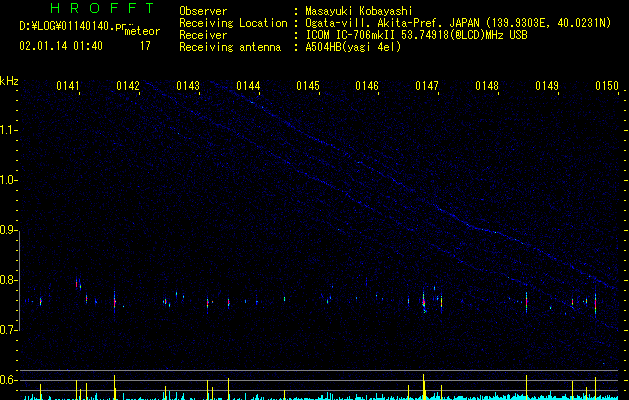Click the 0149 time marker

(x=547, y=86)
